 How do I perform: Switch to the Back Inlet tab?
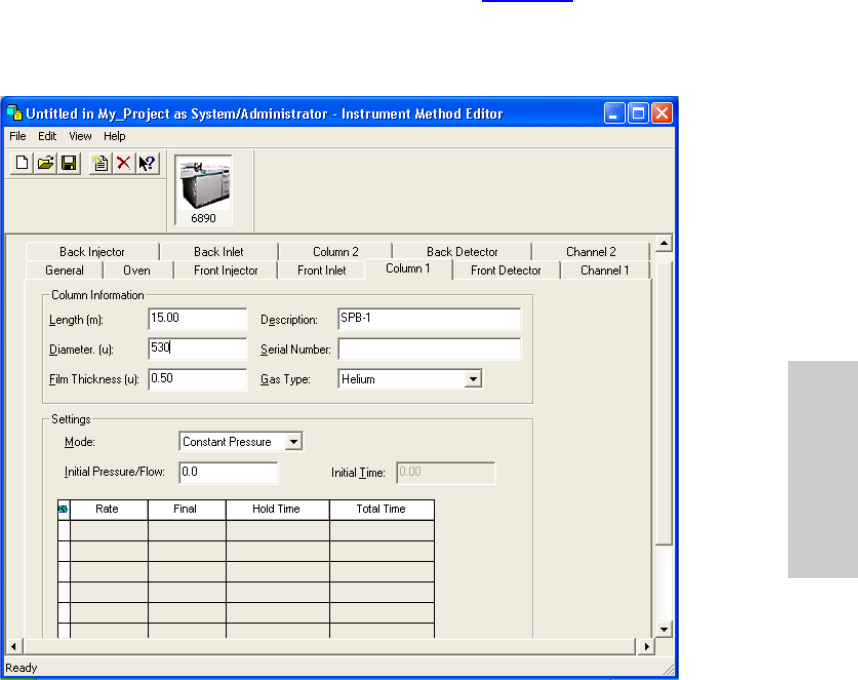(x=218, y=252)
